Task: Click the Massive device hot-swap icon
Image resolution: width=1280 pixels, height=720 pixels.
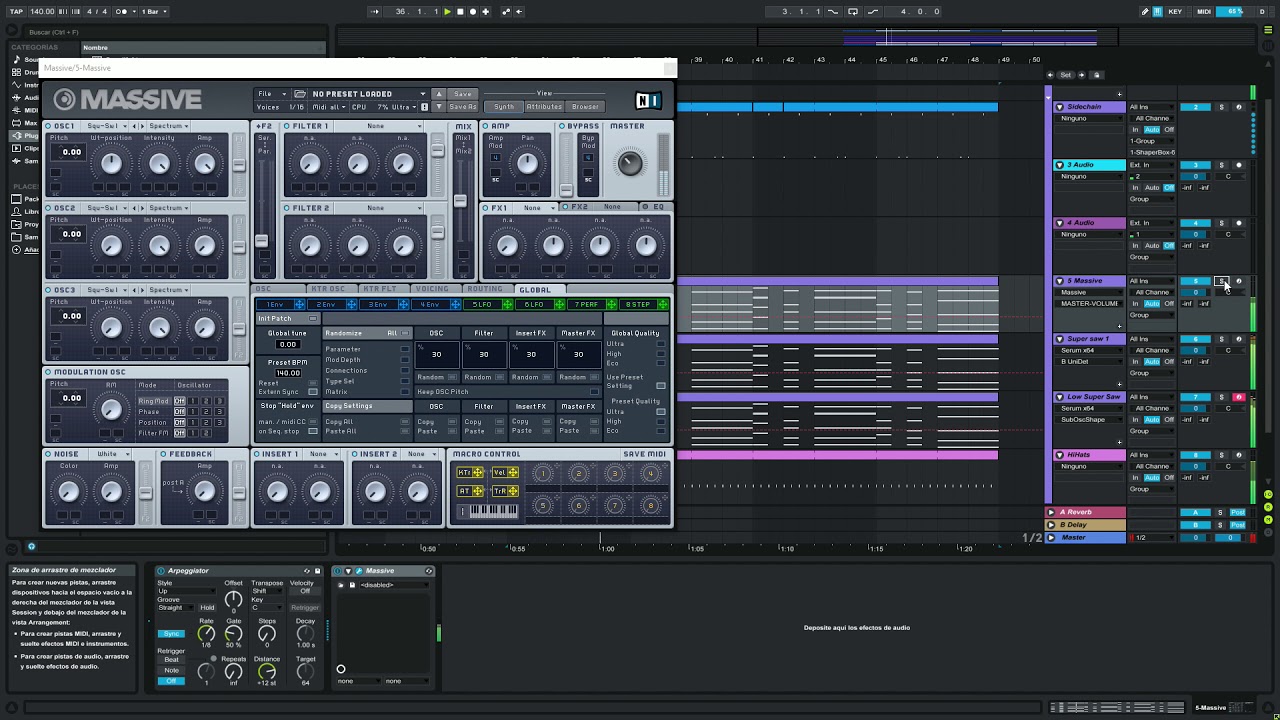Action: pos(429,571)
